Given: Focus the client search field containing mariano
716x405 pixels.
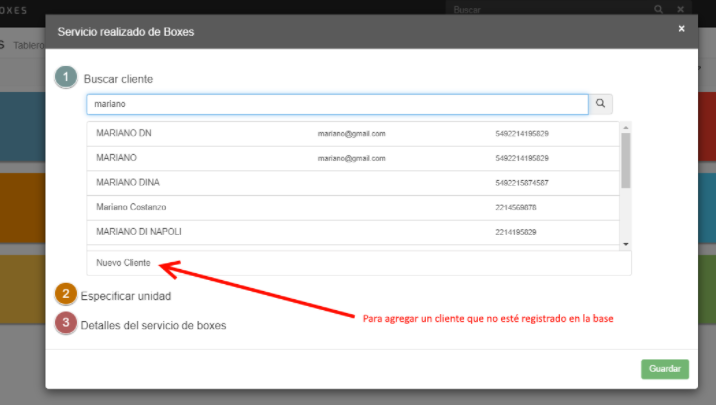Looking at the screenshot, I should tap(337, 104).
